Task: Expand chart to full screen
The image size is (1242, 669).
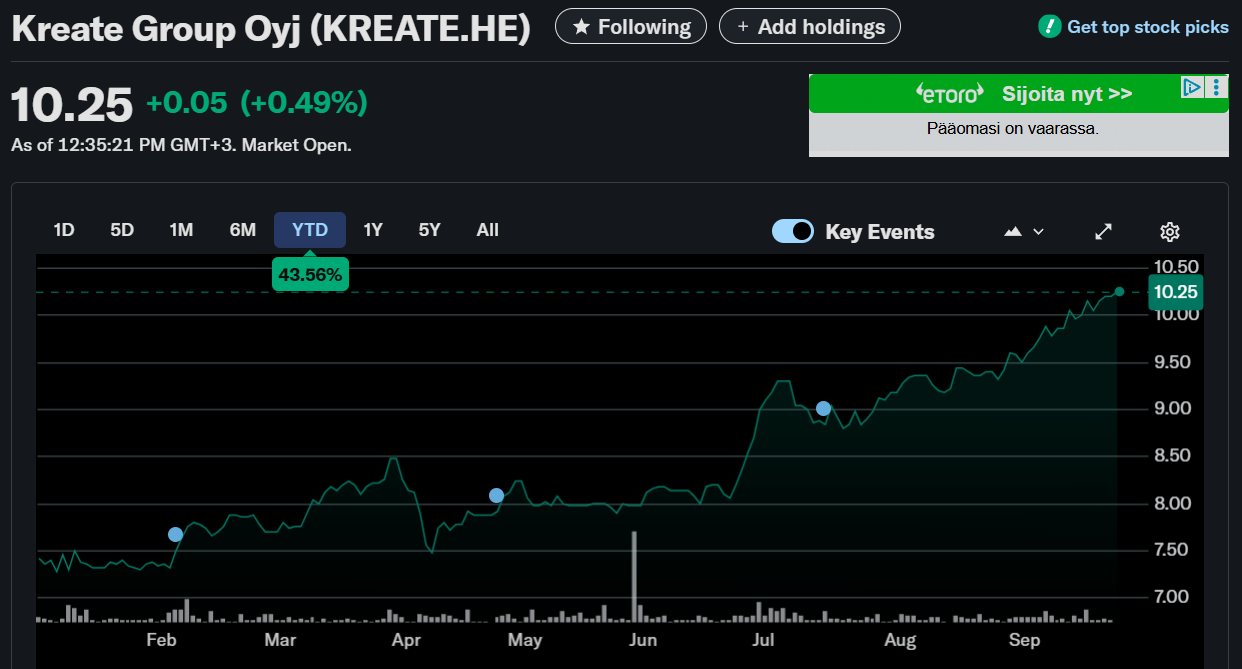Action: point(1103,232)
